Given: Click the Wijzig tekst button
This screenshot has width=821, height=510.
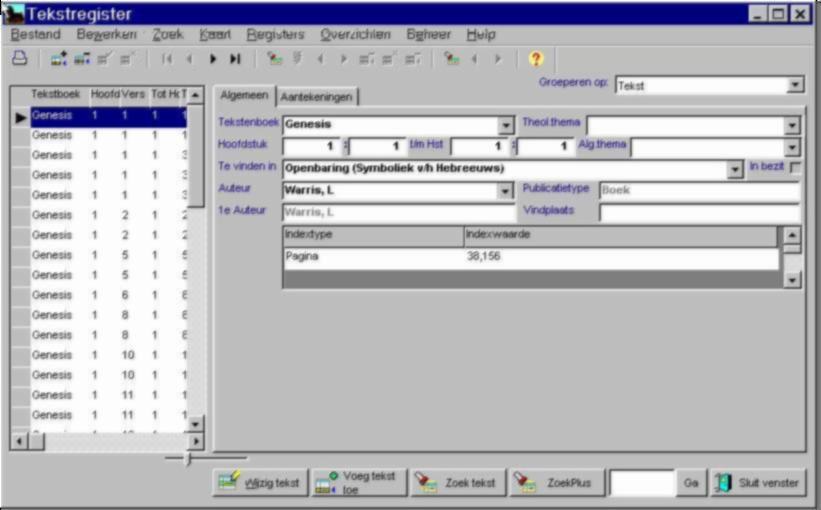Looking at the screenshot, I should [259, 483].
